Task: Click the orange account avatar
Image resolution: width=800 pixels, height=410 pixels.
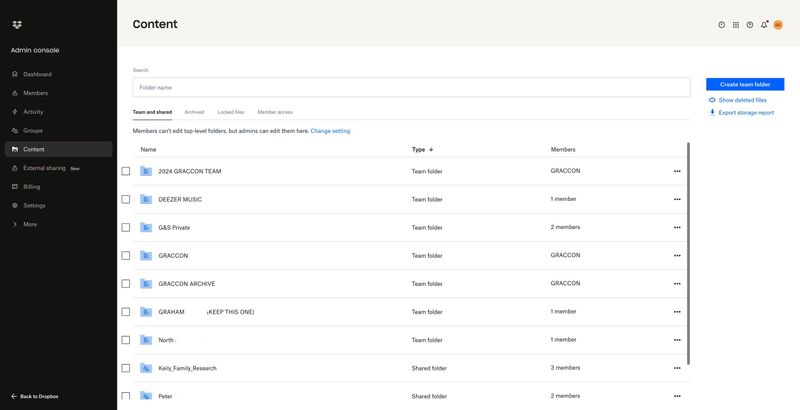Action: (778, 24)
